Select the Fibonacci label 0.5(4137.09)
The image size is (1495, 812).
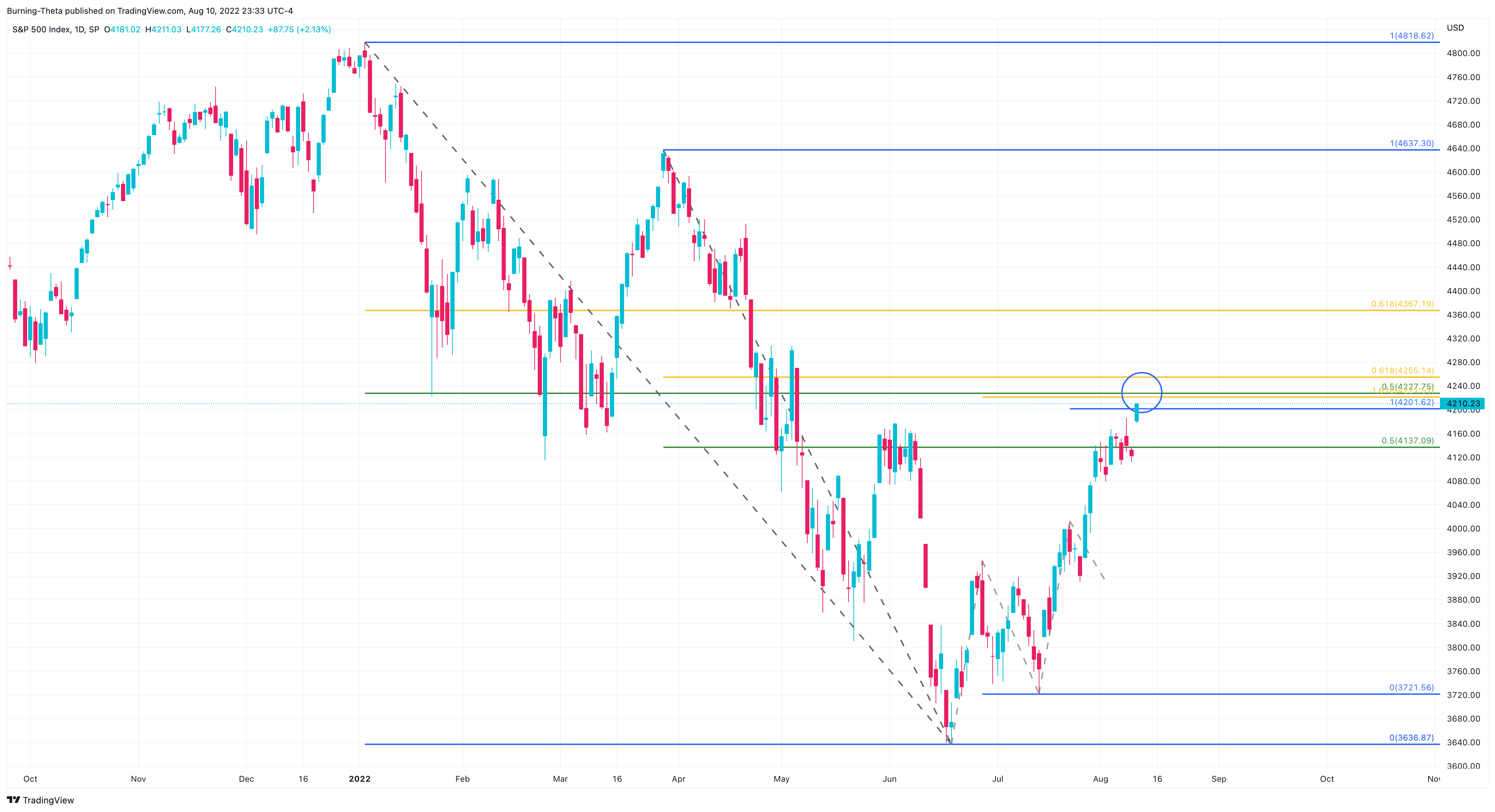1407,440
